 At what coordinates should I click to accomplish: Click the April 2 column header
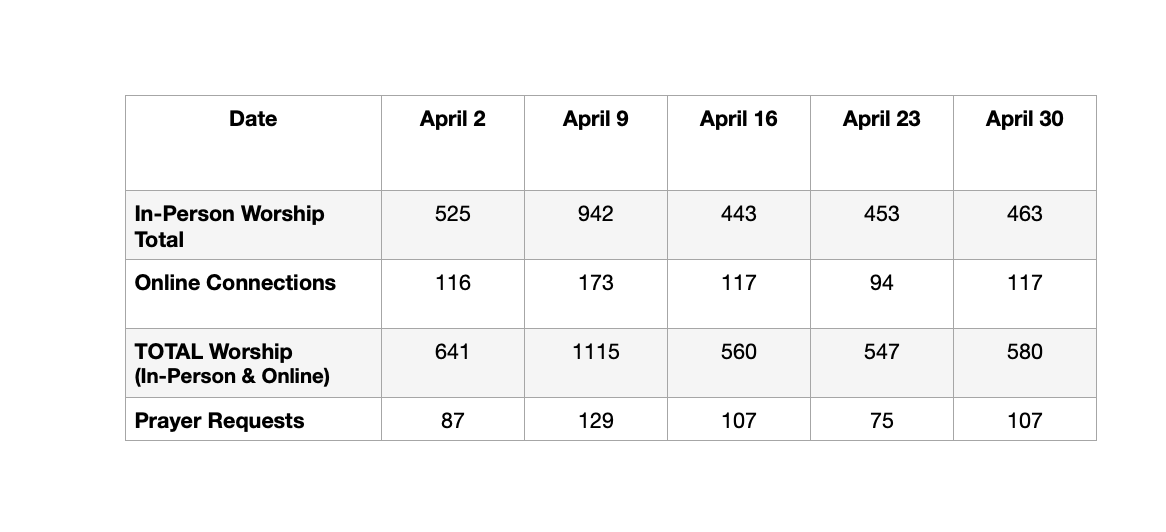tap(453, 143)
